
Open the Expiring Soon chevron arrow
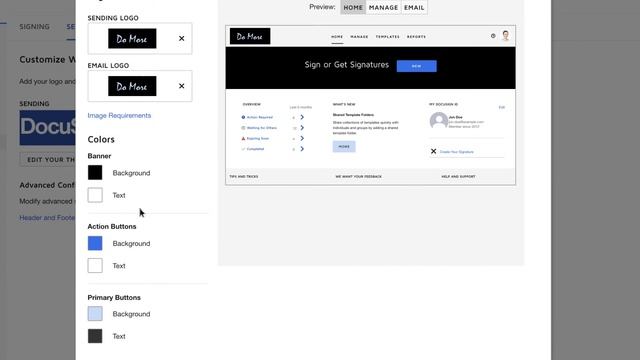click(x=302, y=138)
